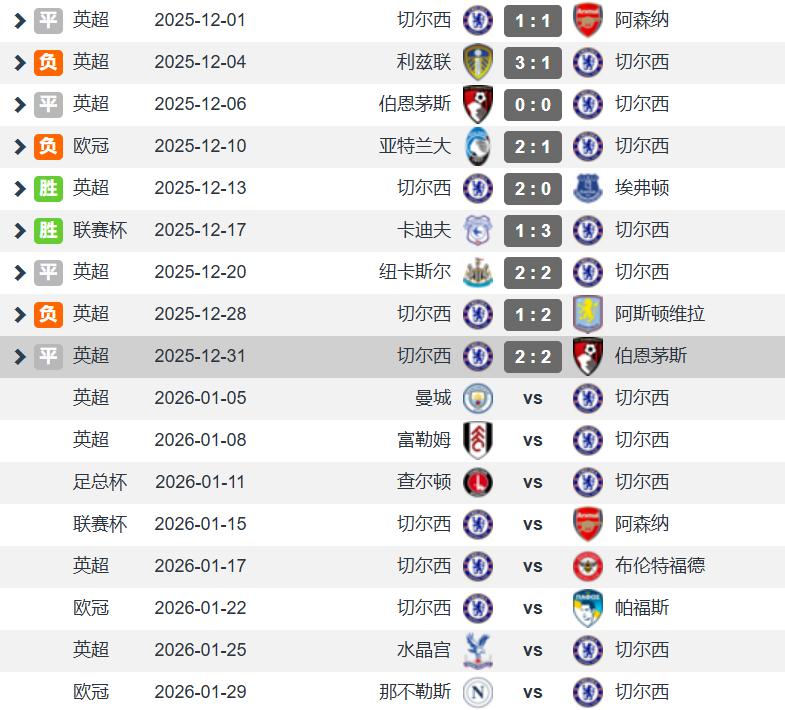The width and height of the screenshot is (785, 710).
Task: Click Atalanta crest in 2025-12-10 match
Action: pyautogui.click(x=478, y=146)
